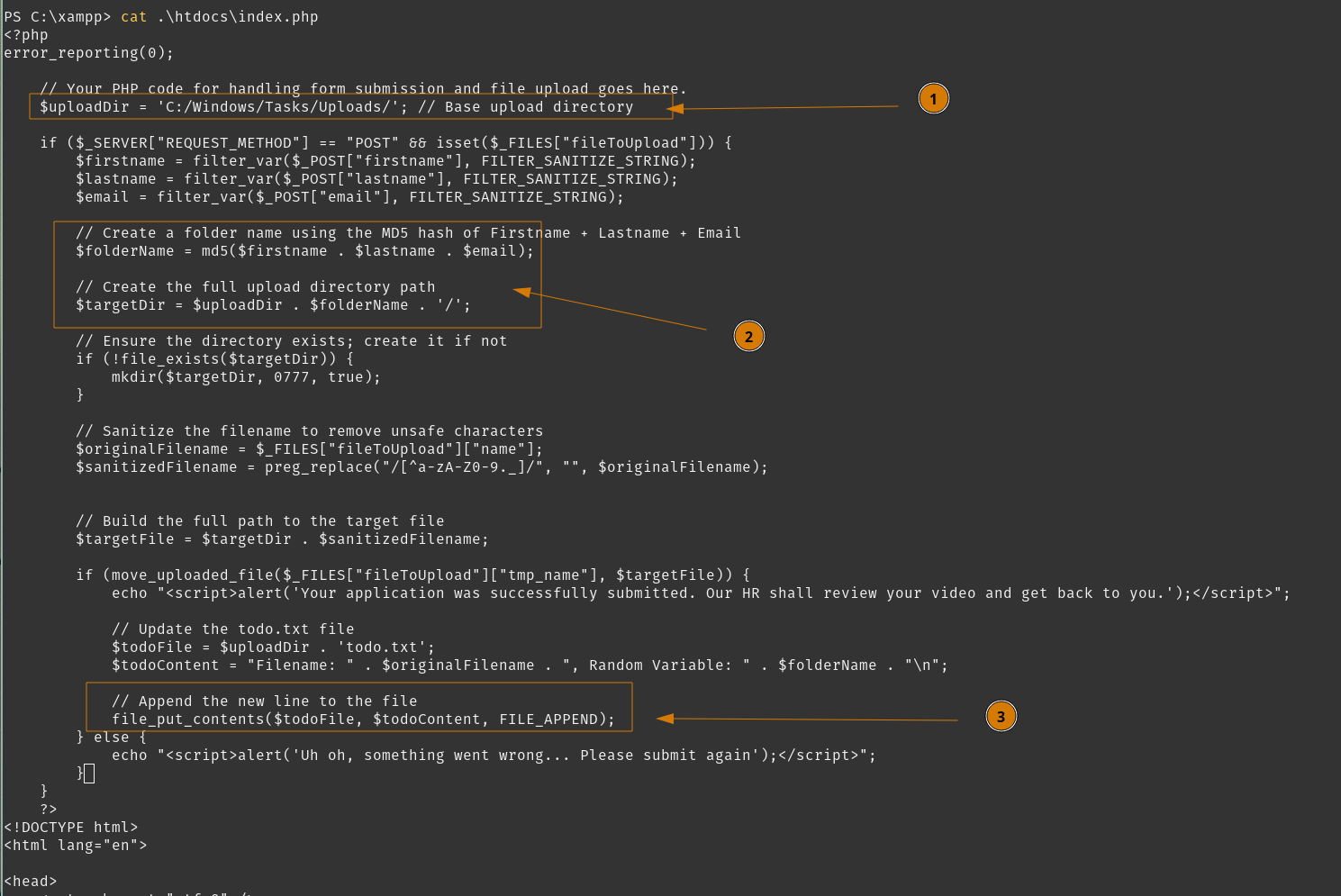
Task: Click the error_reporting(0); line
Action: click(x=88, y=53)
